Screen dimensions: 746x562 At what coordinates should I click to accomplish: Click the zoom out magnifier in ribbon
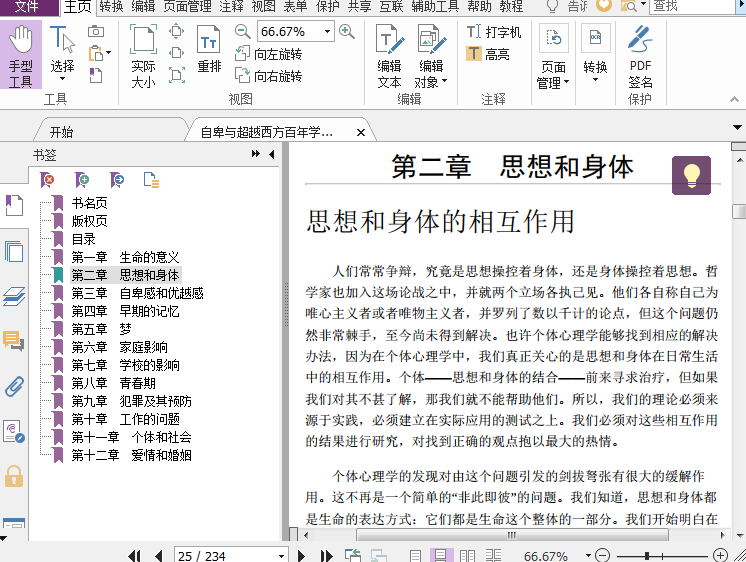tap(243, 32)
